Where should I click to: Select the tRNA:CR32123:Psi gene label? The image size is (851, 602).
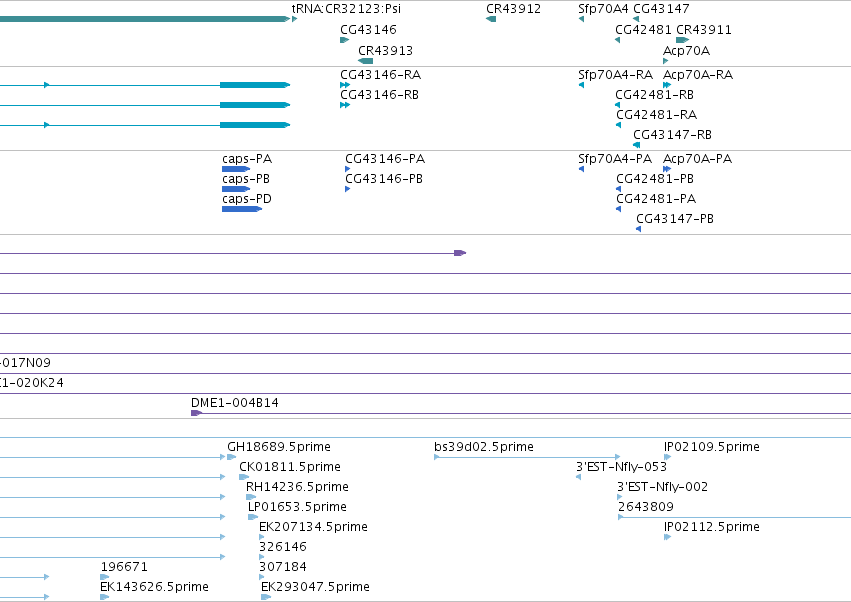click(346, 9)
